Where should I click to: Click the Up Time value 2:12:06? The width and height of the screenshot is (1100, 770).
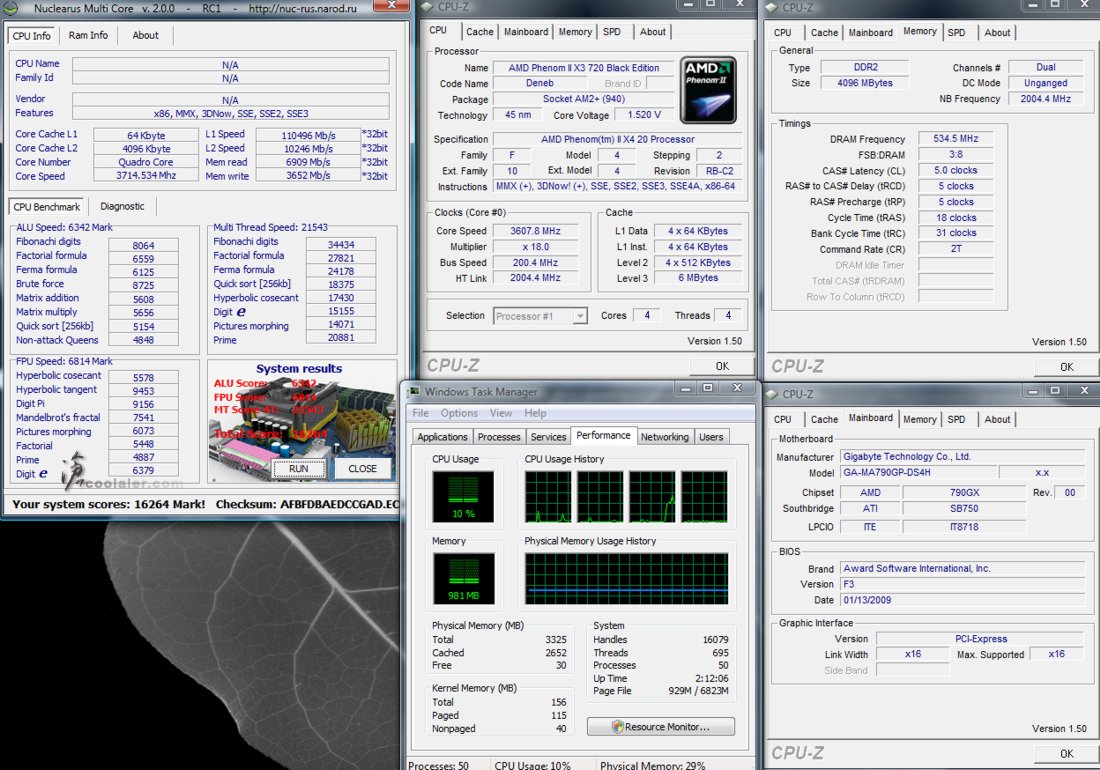point(711,678)
